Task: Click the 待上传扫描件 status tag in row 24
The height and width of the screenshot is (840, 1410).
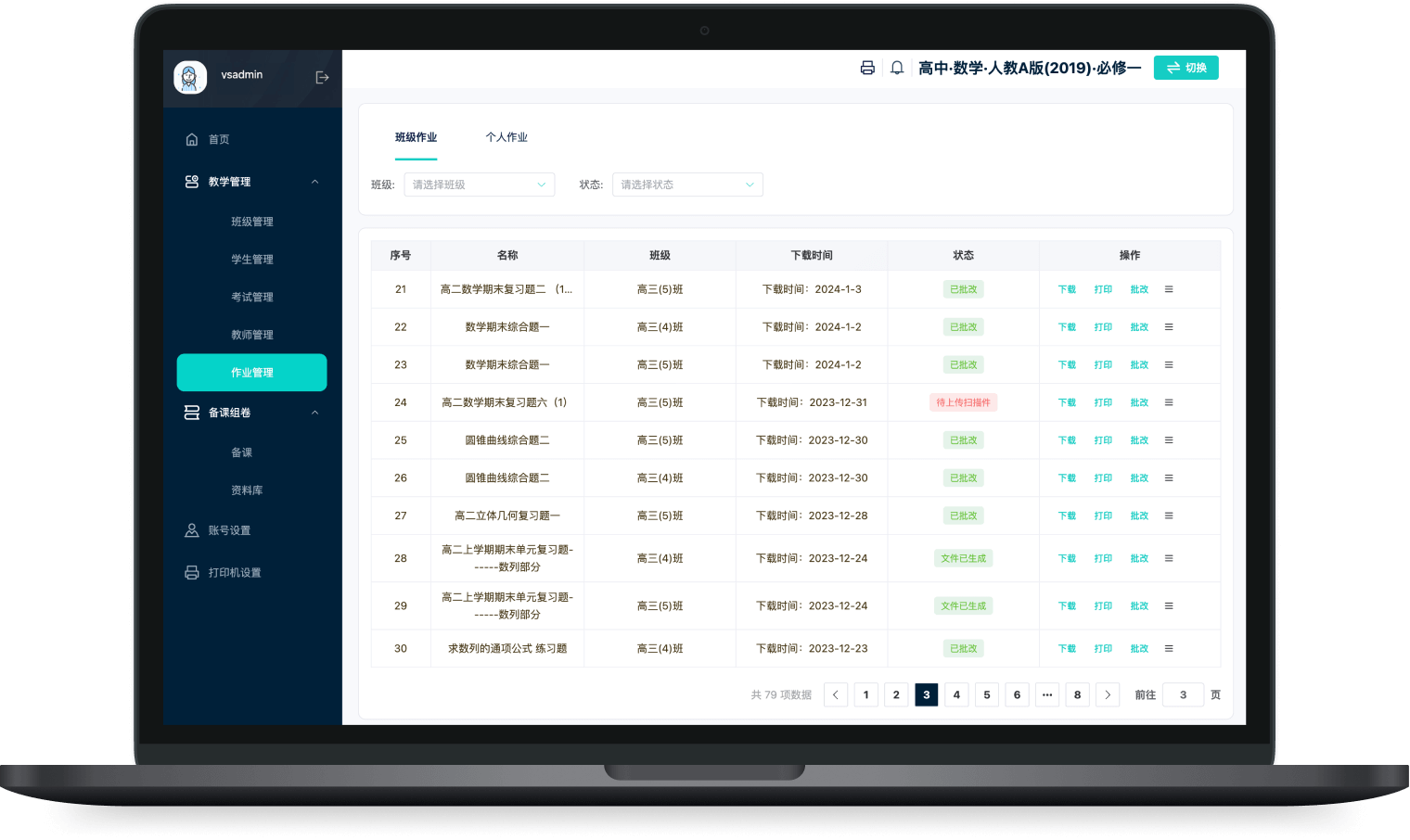Action: point(963,402)
